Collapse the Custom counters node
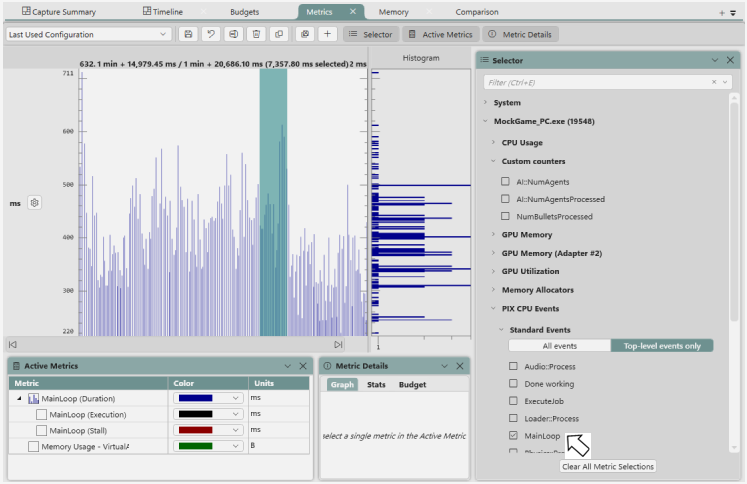Image resolution: width=747 pixels, height=484 pixels. pyautogui.click(x=494, y=161)
